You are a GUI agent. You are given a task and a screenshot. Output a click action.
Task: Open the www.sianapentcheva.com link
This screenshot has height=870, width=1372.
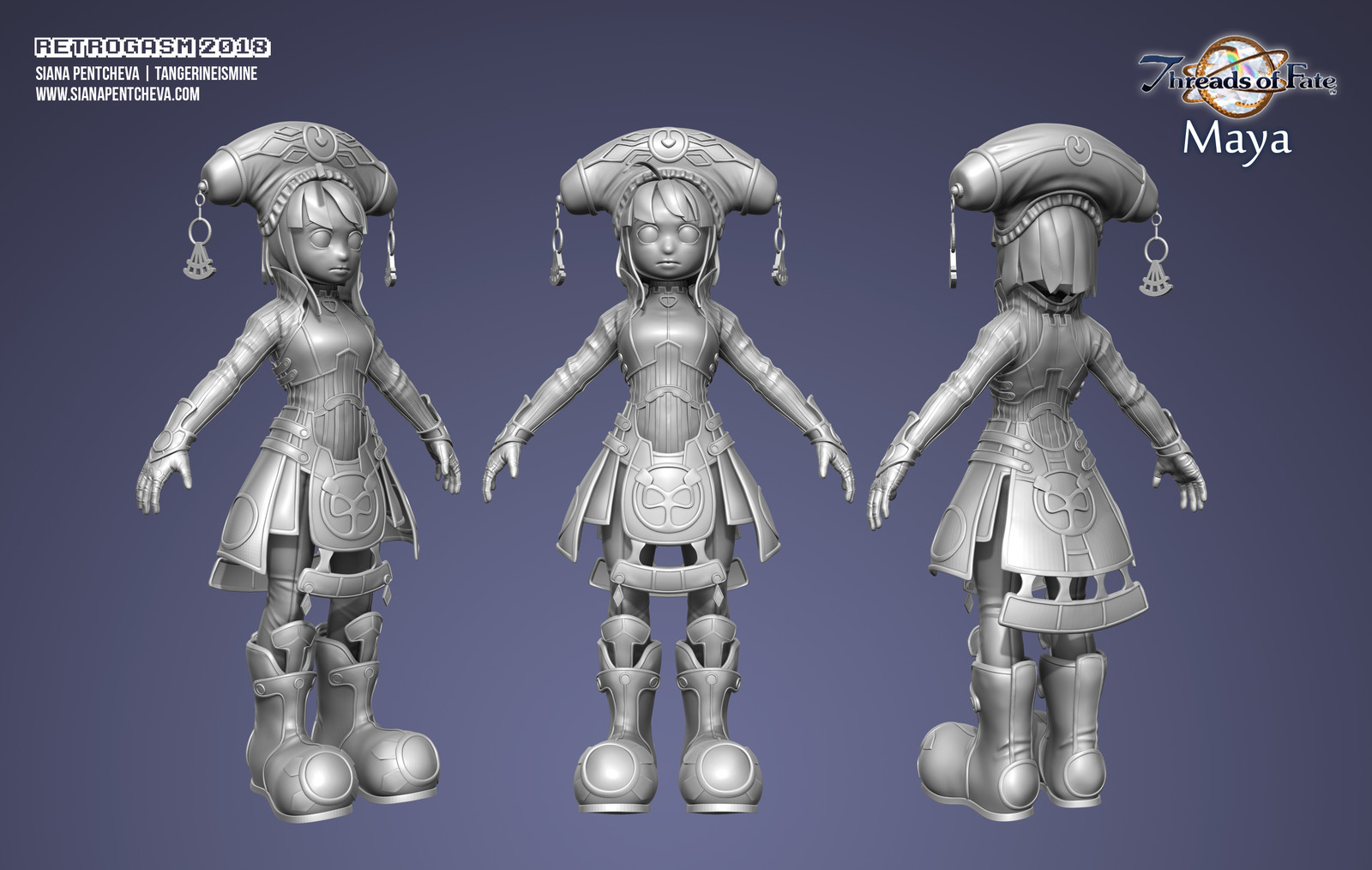117,94
